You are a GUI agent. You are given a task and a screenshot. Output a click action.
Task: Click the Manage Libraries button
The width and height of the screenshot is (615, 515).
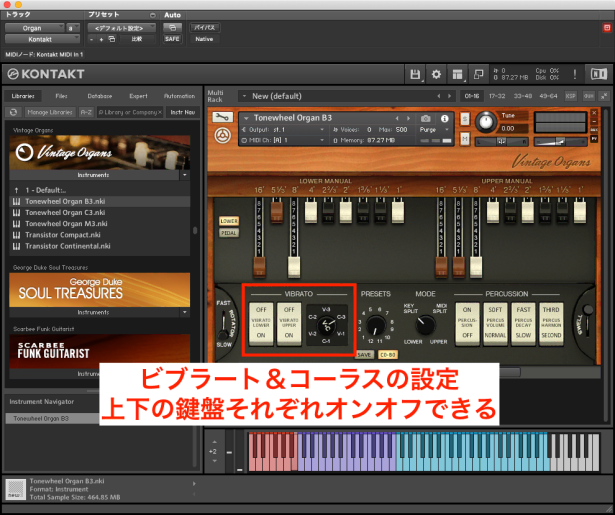coord(50,112)
